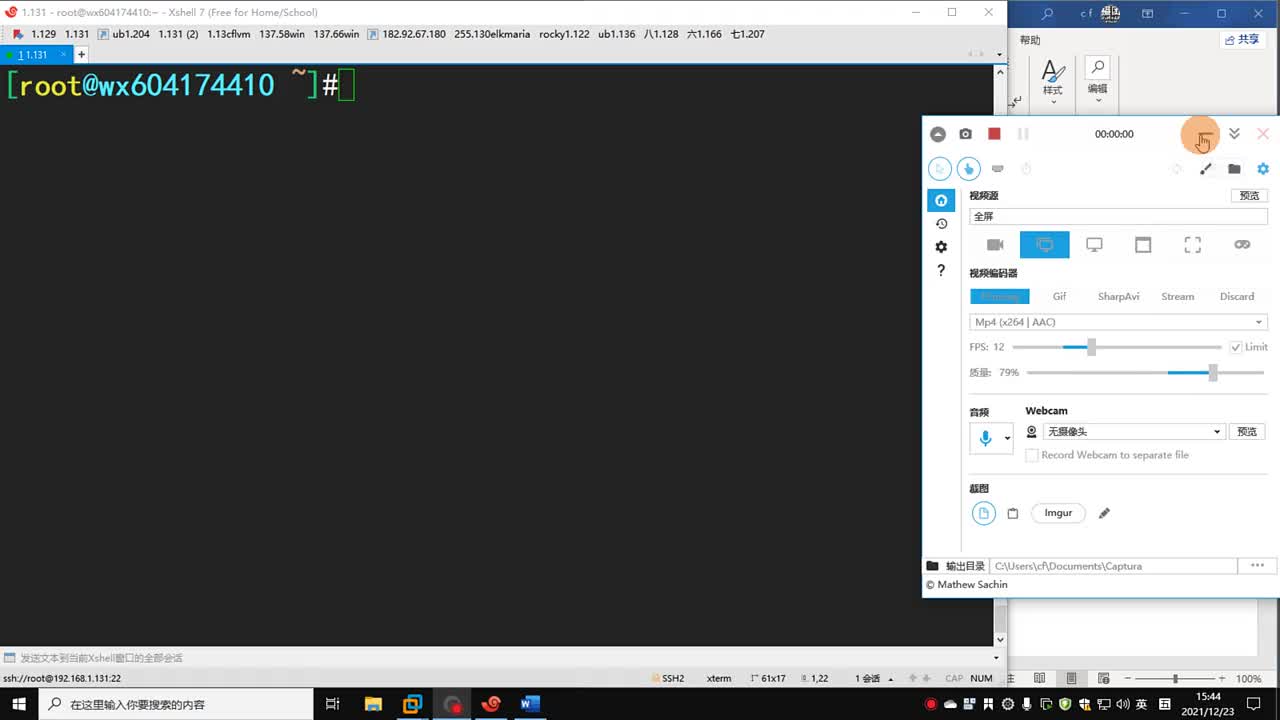Image resolution: width=1280 pixels, height=720 pixels.
Task: Adjust the Word zoom slider
Action: tap(1175, 678)
